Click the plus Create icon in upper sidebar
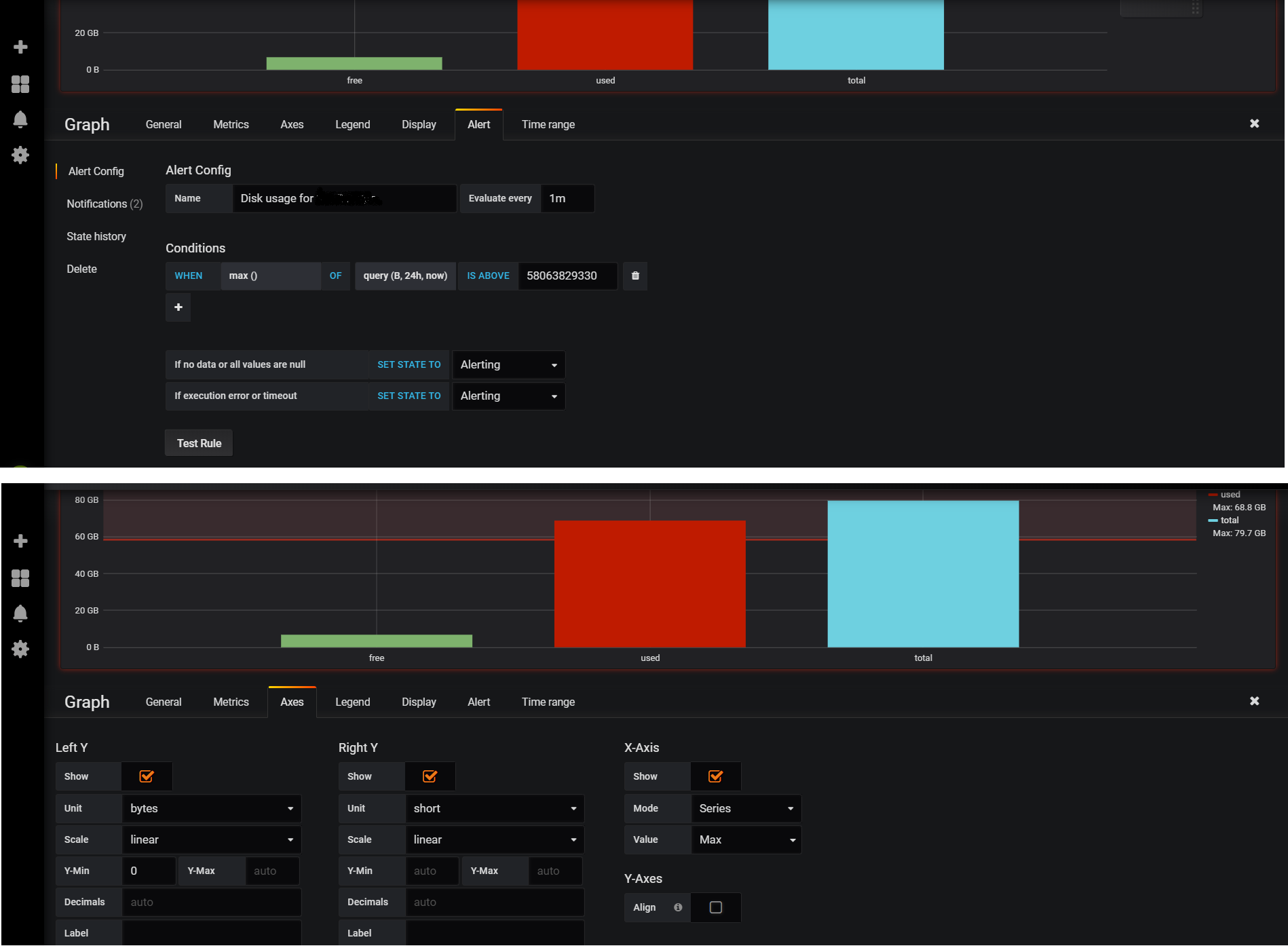This screenshot has height=946, width=1288. (20, 47)
